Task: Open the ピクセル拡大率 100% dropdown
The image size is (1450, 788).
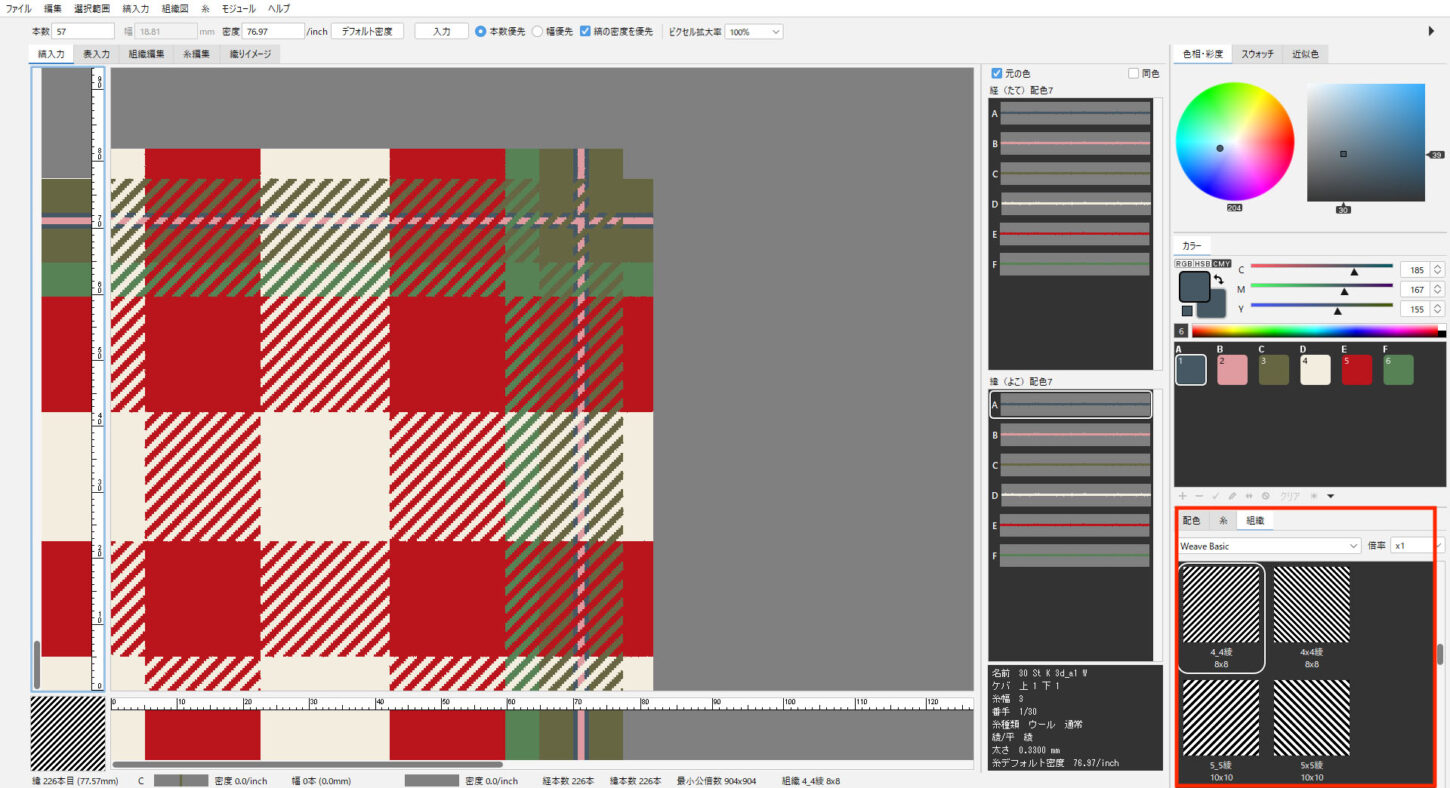Action: [753, 31]
